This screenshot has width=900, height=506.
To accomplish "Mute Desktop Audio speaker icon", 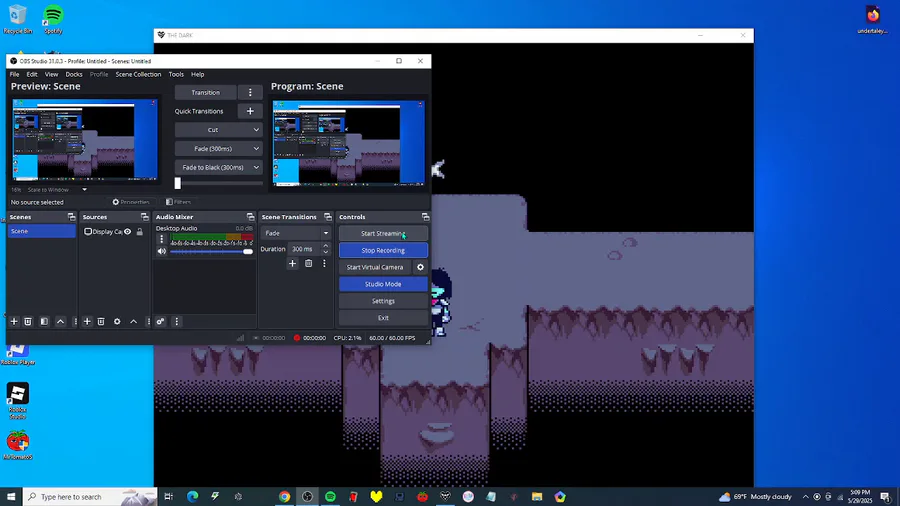I will click(162, 251).
